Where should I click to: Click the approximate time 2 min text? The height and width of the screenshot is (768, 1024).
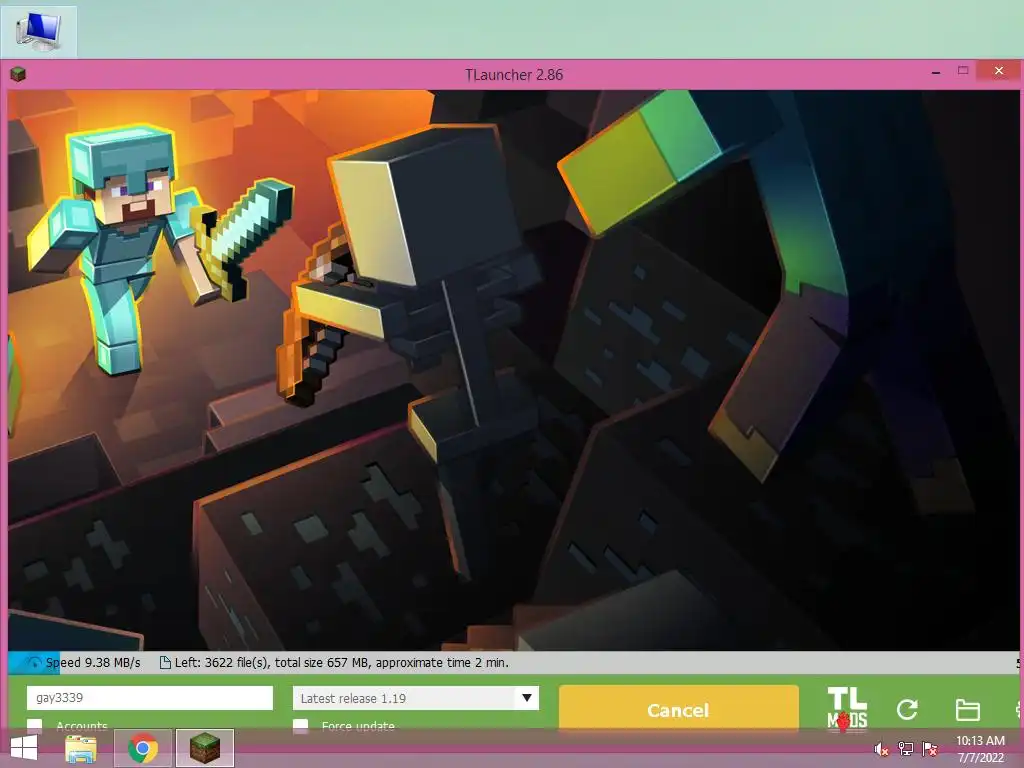click(x=442, y=663)
